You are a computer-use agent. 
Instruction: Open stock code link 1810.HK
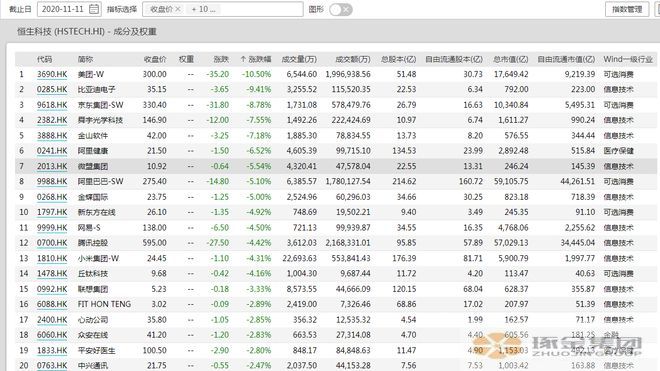point(52,259)
